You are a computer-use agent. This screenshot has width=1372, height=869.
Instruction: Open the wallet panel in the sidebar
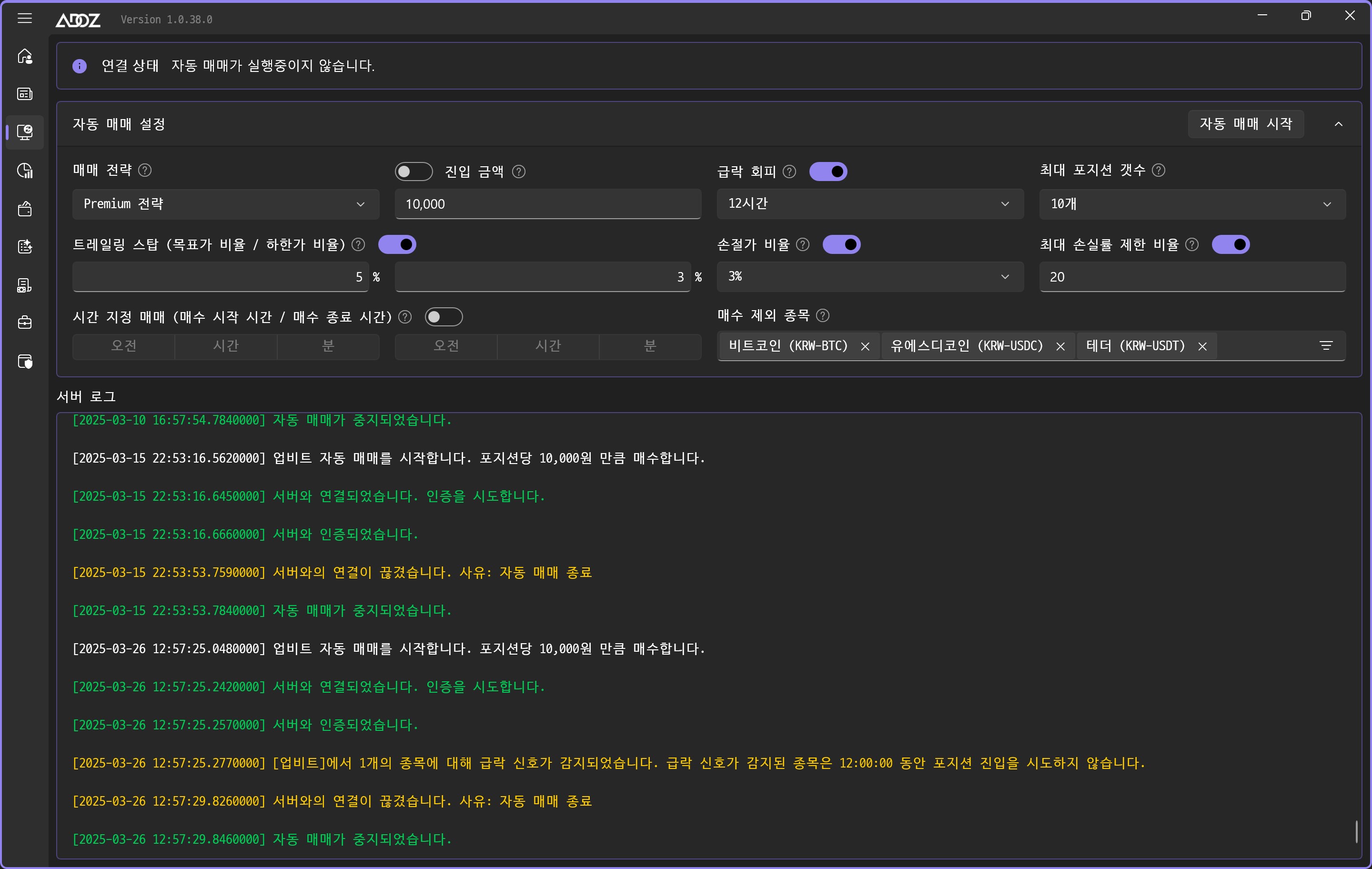coord(25,209)
